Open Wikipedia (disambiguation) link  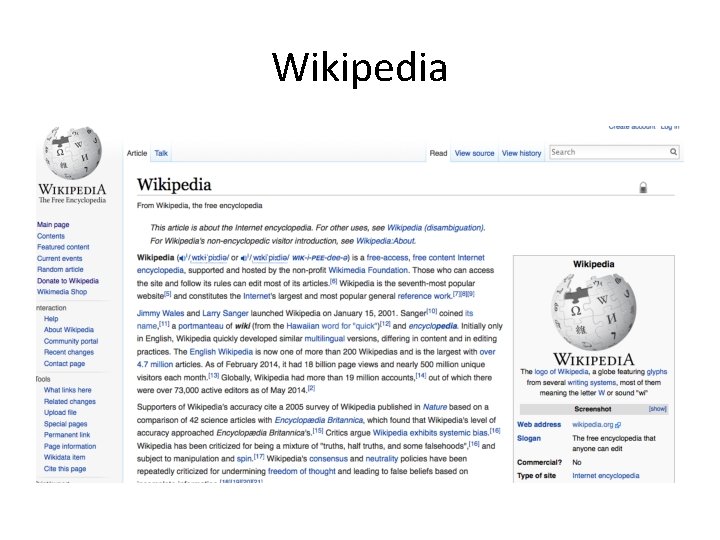point(435,228)
